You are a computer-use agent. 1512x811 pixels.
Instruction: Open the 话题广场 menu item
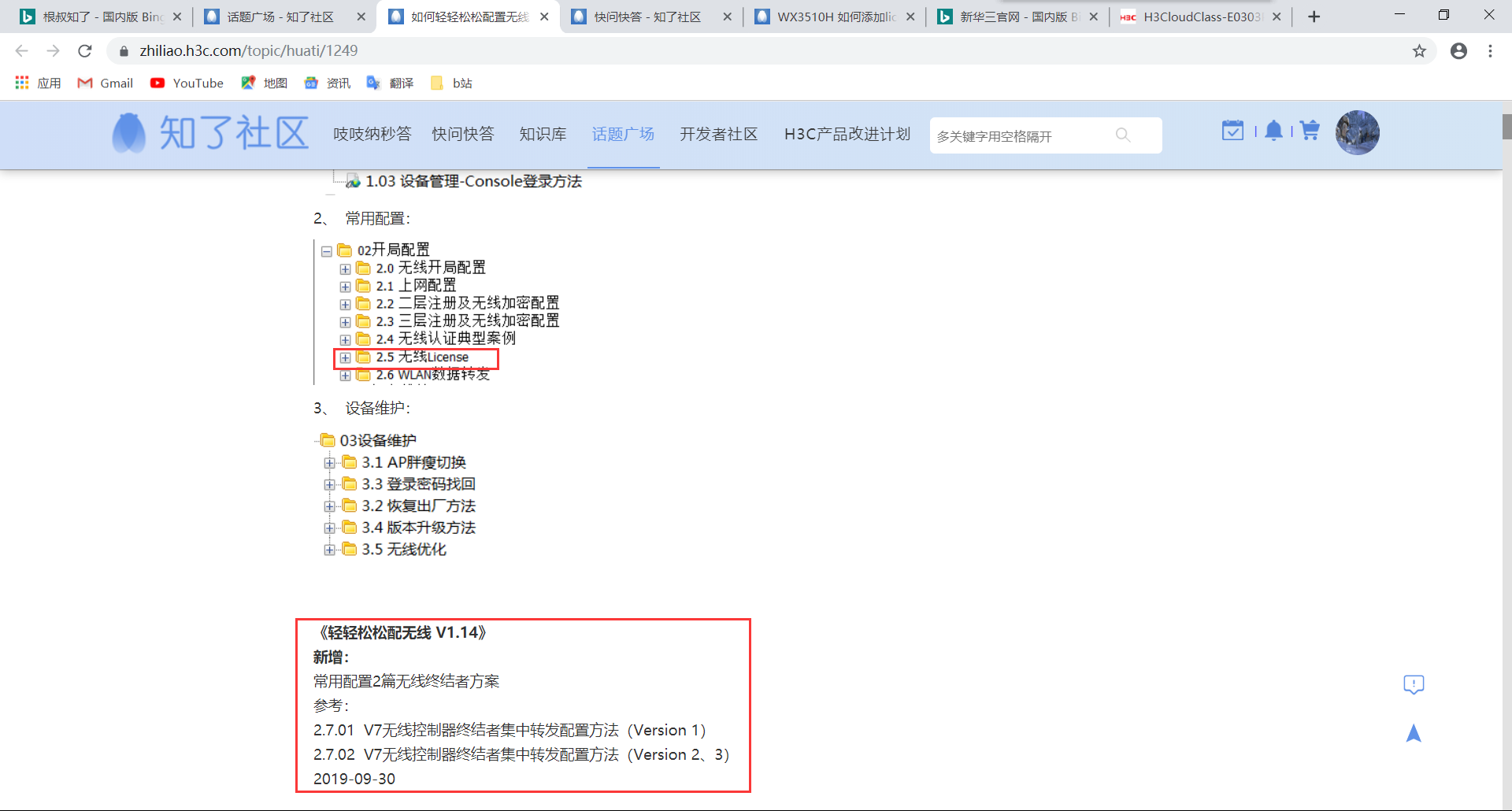tap(623, 134)
